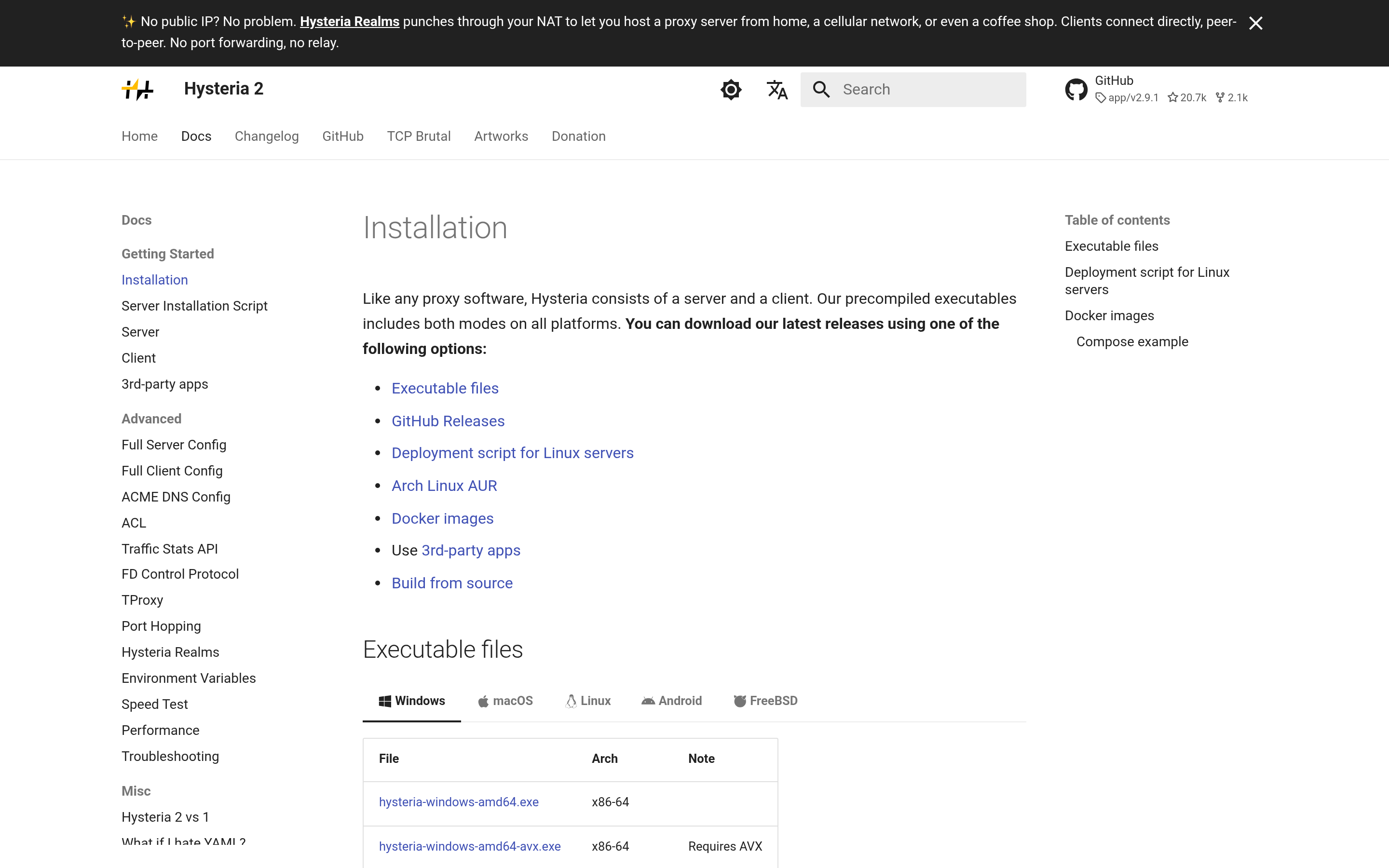The width and height of the screenshot is (1389, 868).
Task: Jump to Executable files in table of contents
Action: (1111, 246)
